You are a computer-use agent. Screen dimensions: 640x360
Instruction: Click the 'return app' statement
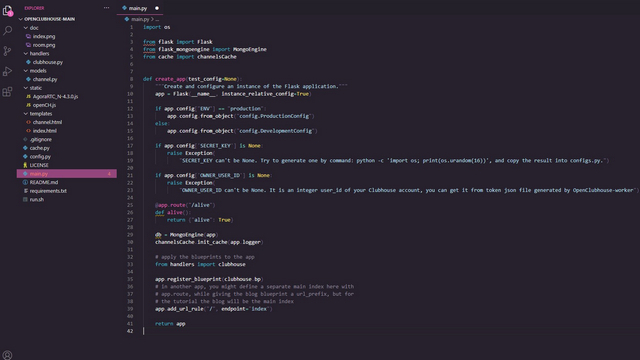coord(170,324)
